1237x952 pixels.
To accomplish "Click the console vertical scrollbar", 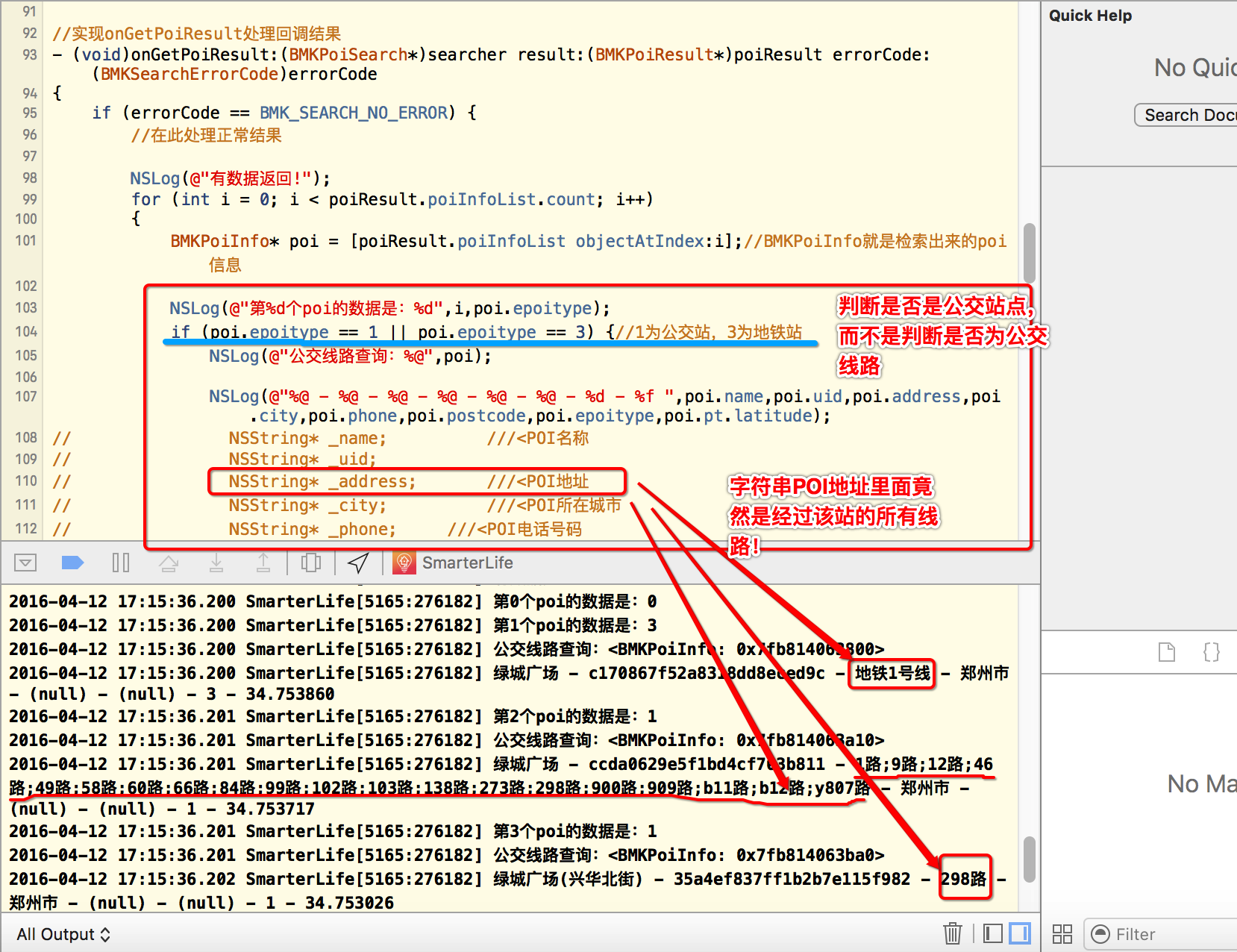I will 1030,859.
